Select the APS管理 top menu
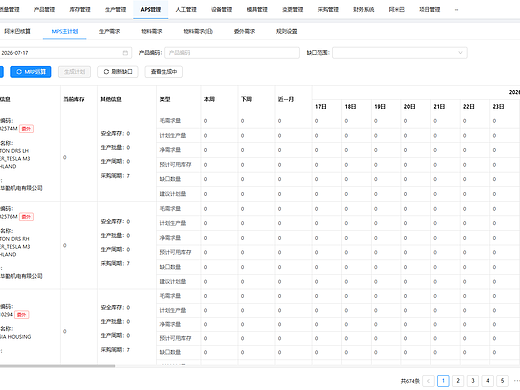520x390 pixels. (151, 10)
